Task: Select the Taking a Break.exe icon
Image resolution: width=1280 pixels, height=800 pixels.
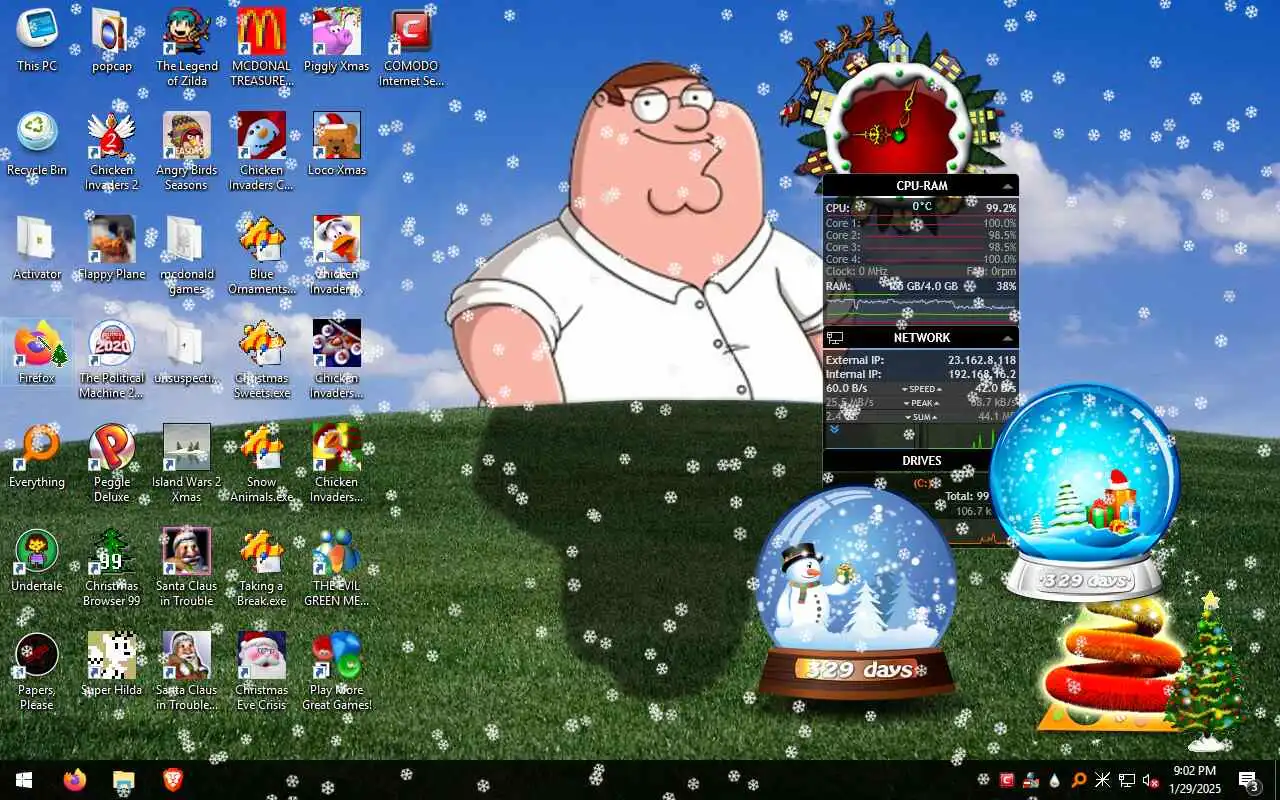Action: pyautogui.click(x=261, y=568)
